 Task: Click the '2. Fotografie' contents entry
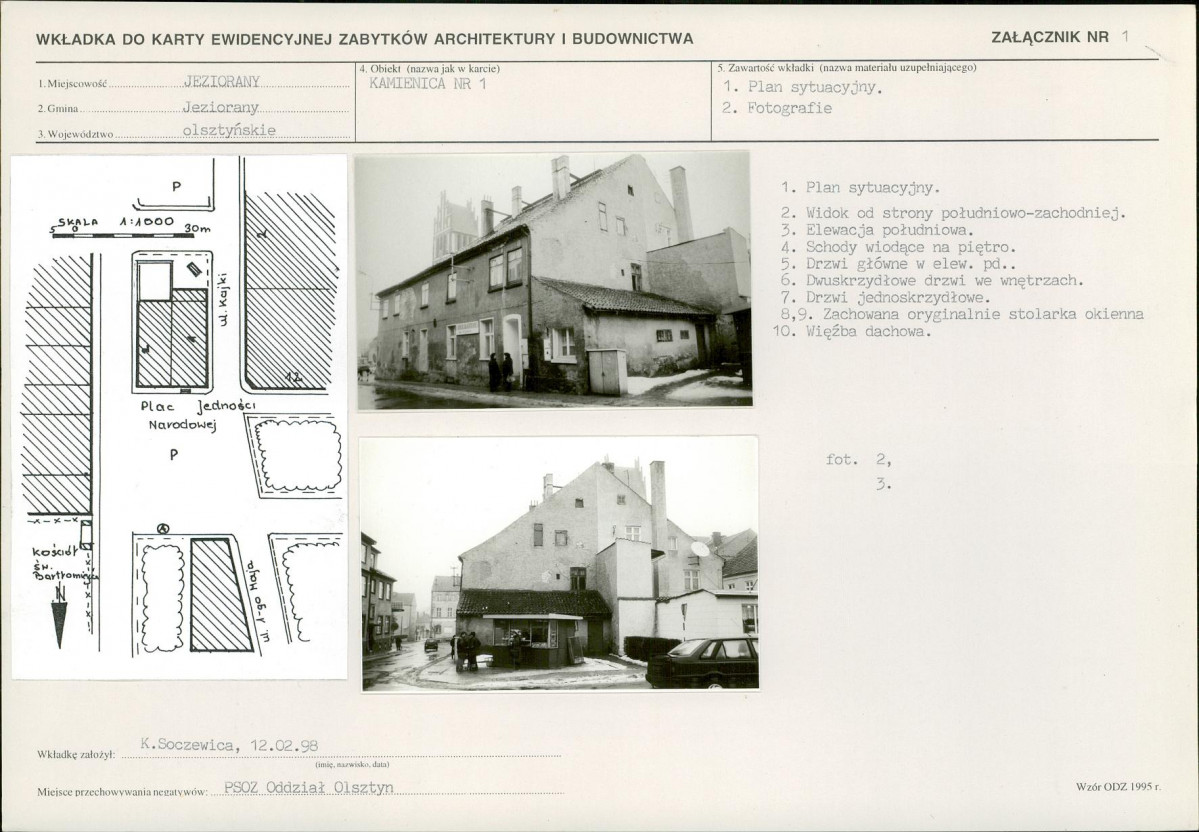coord(777,108)
